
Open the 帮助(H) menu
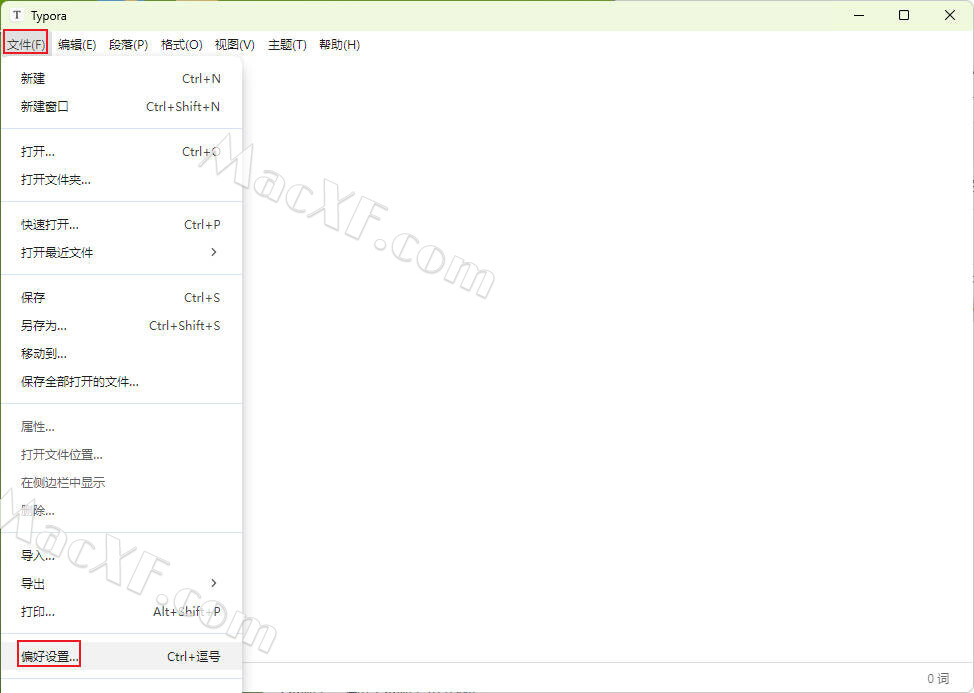[339, 45]
